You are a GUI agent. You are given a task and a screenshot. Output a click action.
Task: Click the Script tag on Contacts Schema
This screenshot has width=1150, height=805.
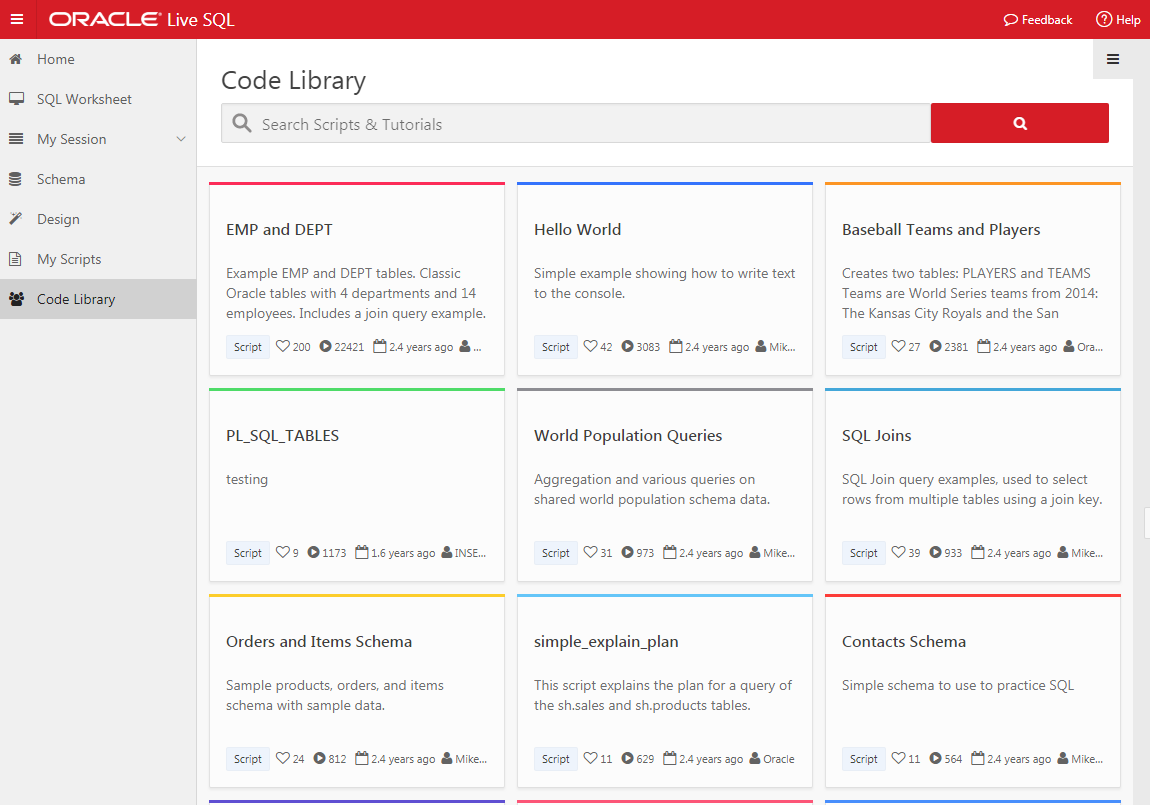coord(864,759)
